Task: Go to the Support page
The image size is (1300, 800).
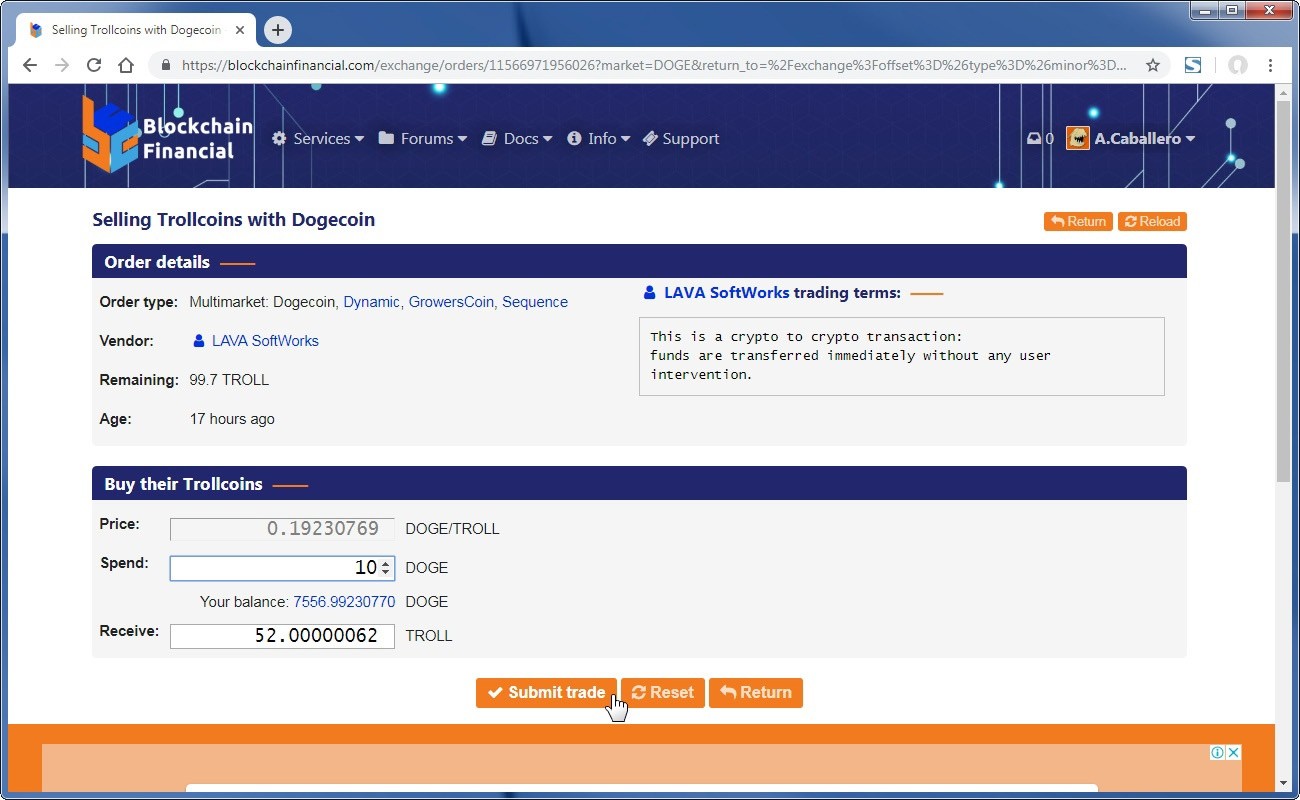Action: click(681, 139)
